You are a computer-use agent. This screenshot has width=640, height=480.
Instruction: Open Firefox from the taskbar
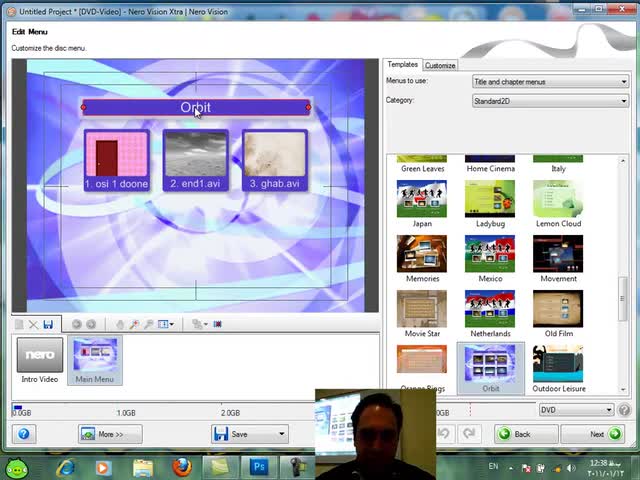(182, 467)
